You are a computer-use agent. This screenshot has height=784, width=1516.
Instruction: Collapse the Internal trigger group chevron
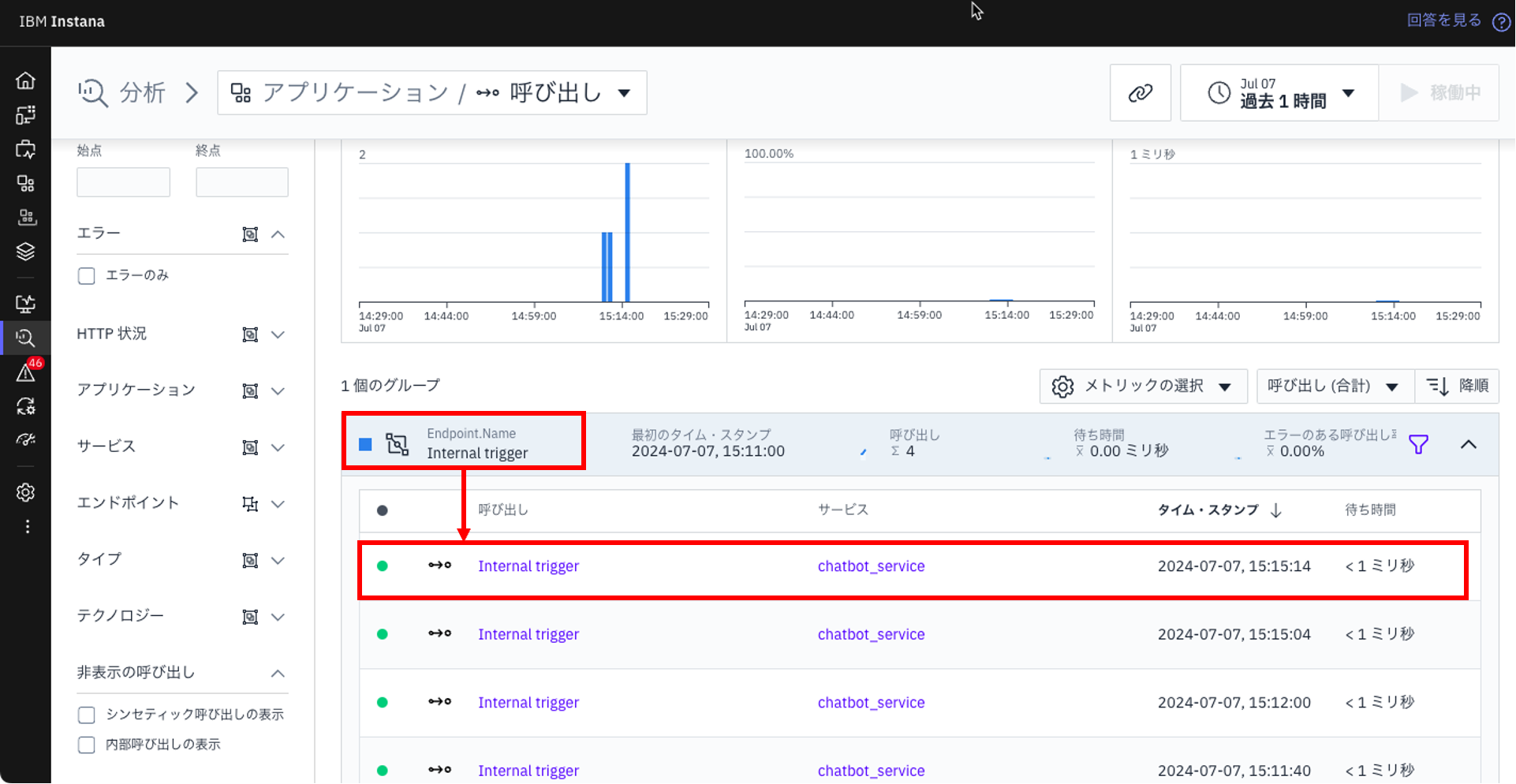pyautogui.click(x=1468, y=445)
